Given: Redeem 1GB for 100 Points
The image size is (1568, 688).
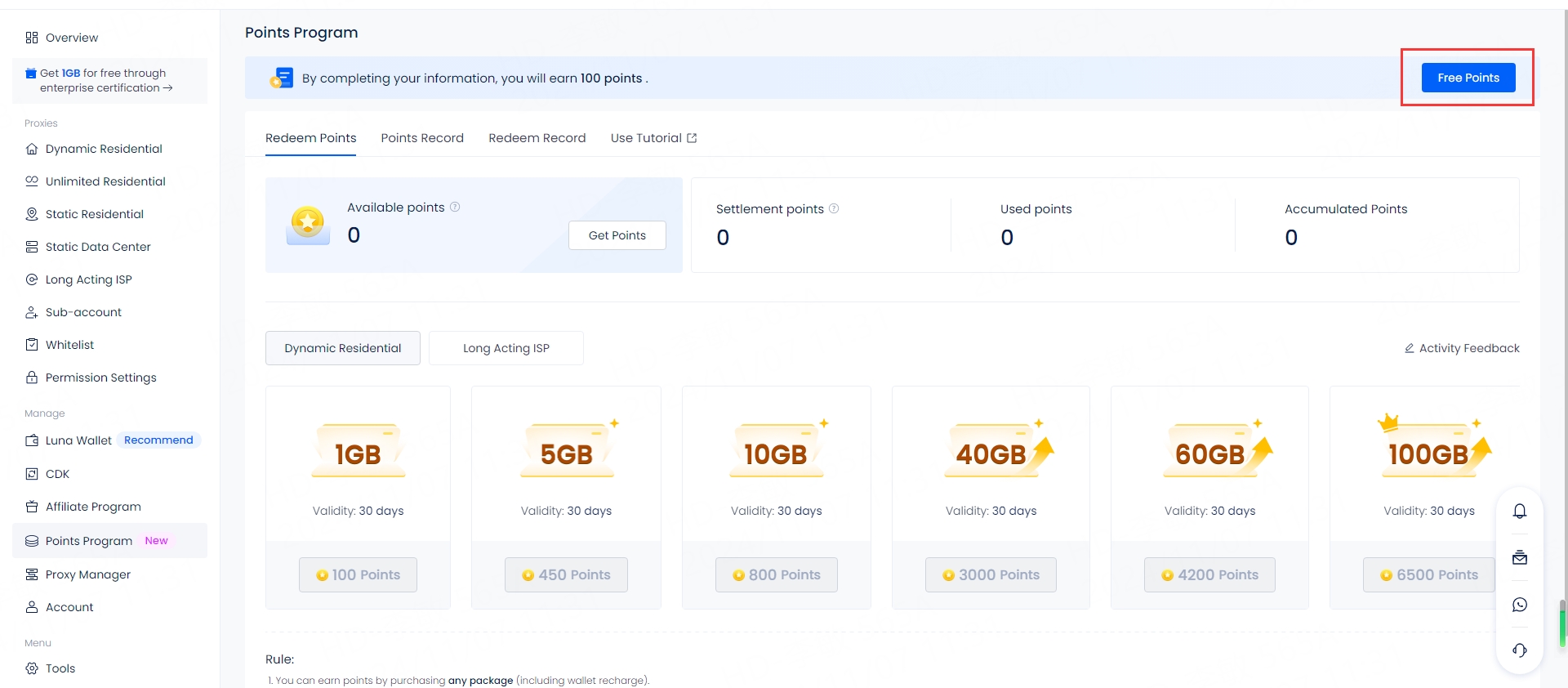Looking at the screenshot, I should pyautogui.click(x=358, y=575).
